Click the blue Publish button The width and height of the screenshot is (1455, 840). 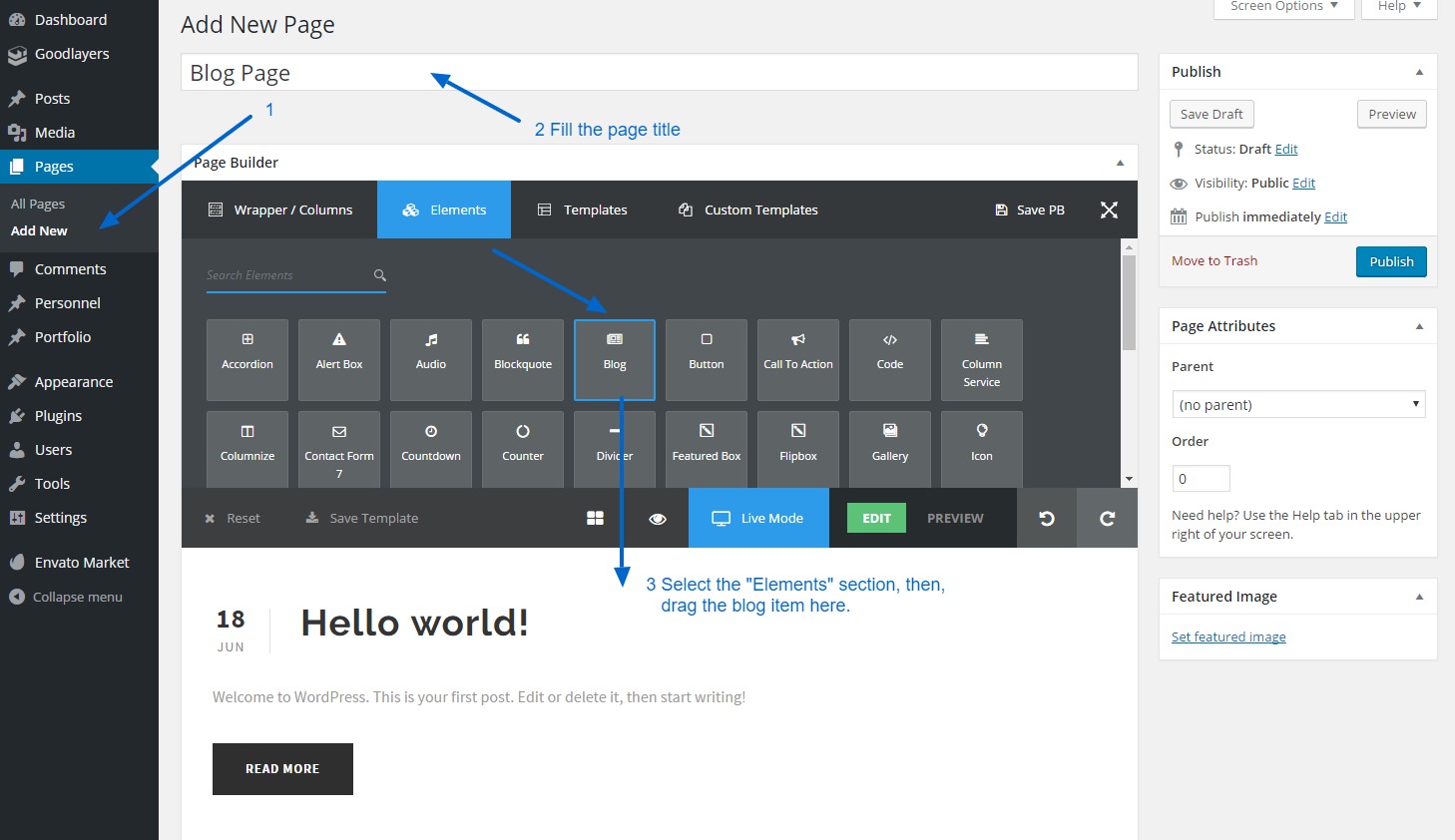coord(1391,261)
